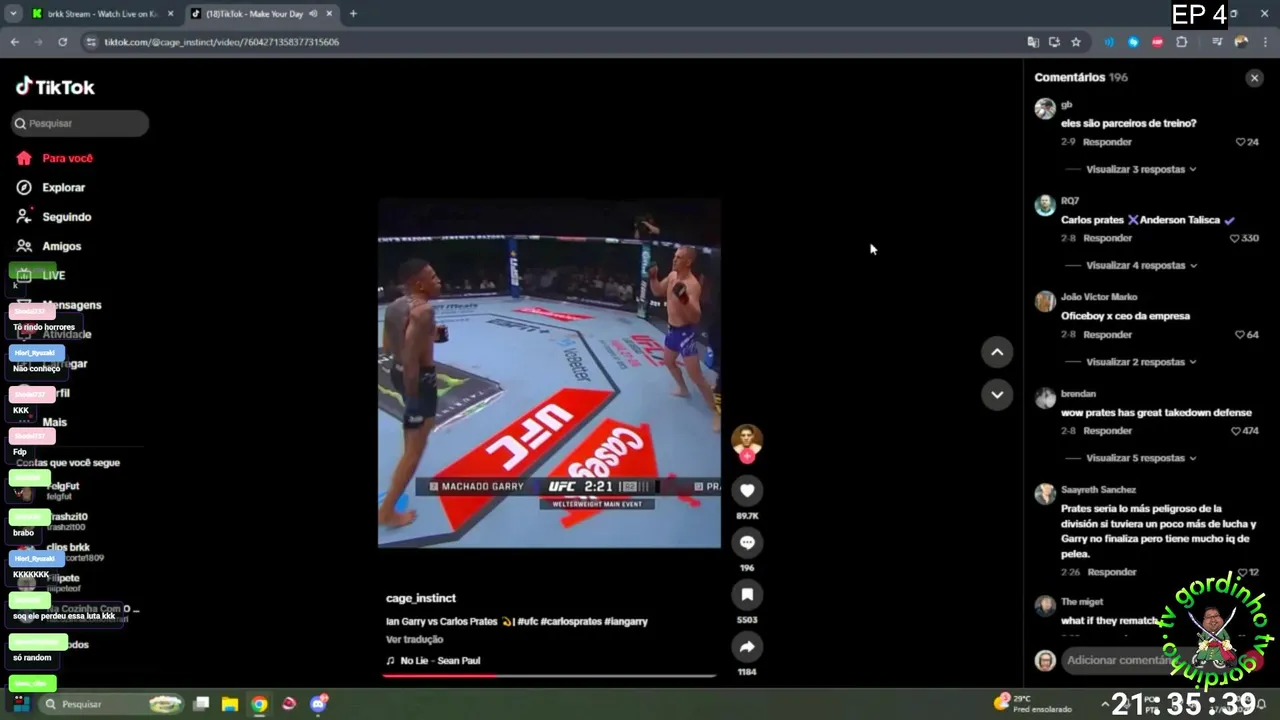Seek the video progress bar
1280x720 pixels.
(x=549, y=676)
